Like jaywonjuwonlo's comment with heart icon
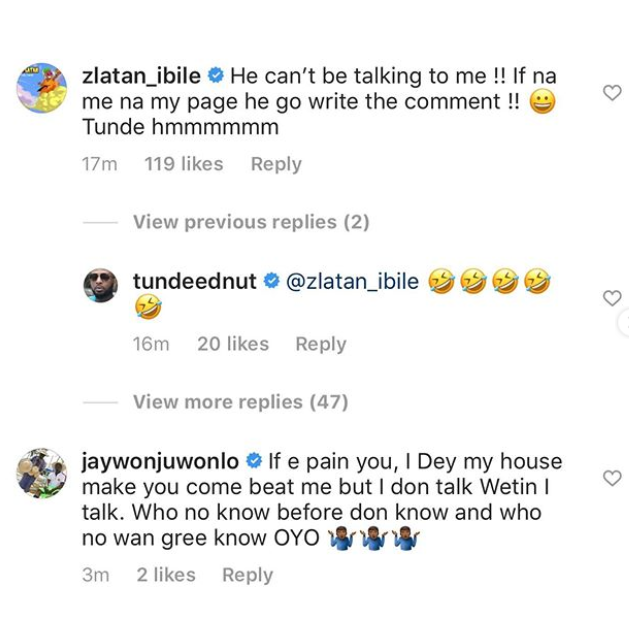629x641 pixels. point(611,479)
